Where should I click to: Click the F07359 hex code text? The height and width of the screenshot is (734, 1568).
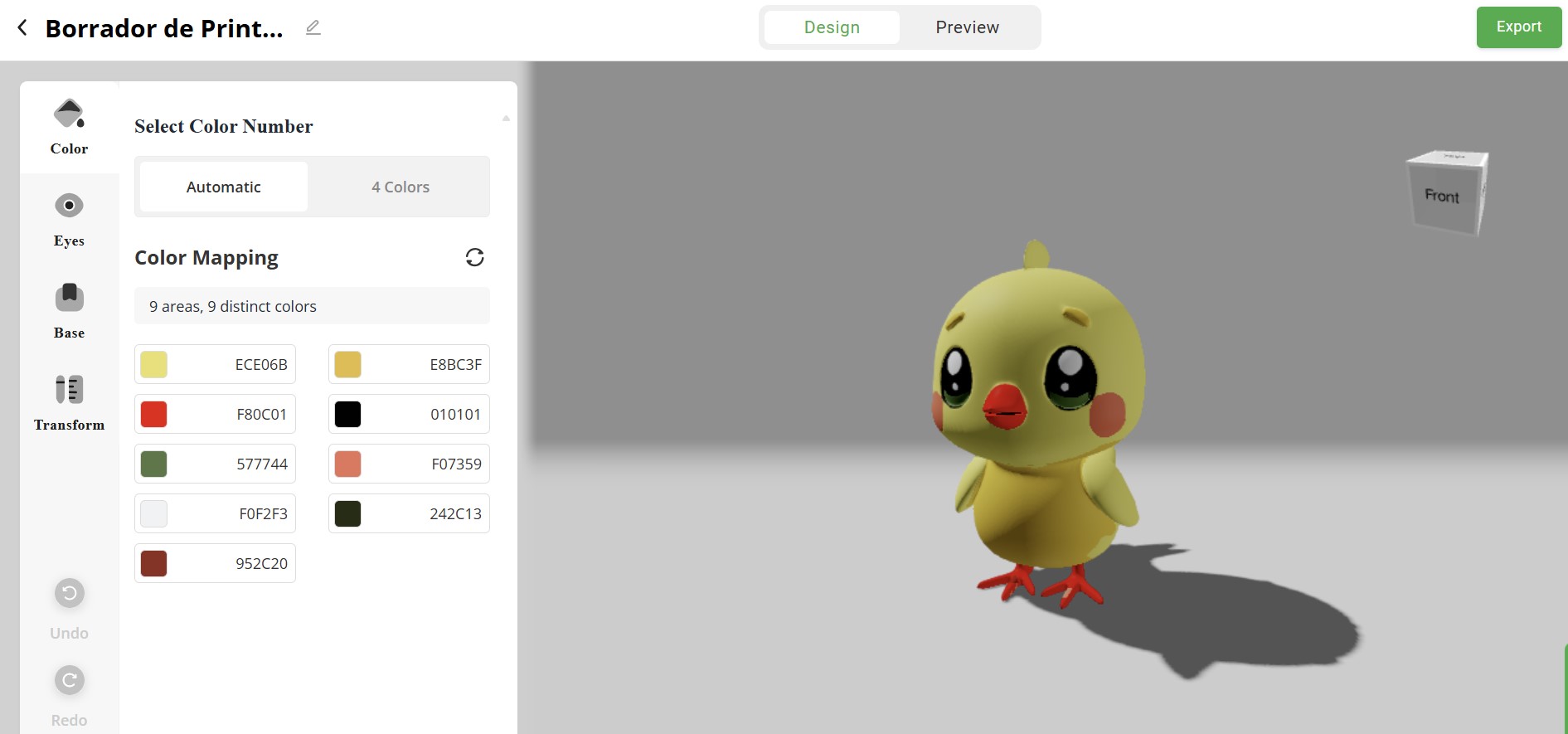[x=456, y=464]
